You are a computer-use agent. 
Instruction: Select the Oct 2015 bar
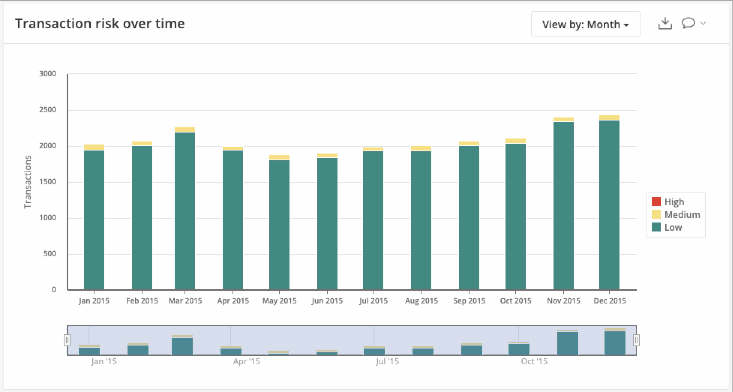(x=516, y=214)
